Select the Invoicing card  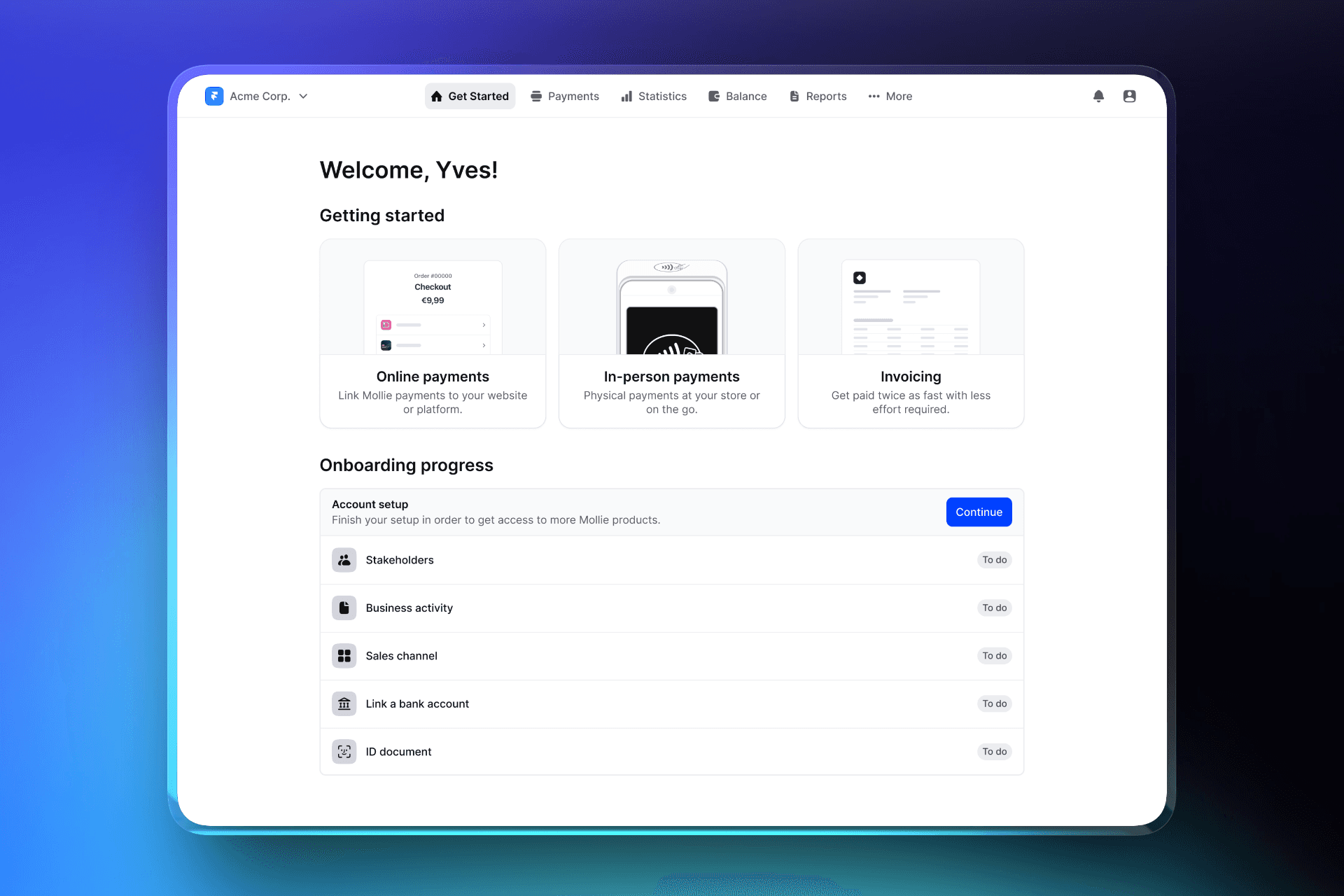click(911, 333)
